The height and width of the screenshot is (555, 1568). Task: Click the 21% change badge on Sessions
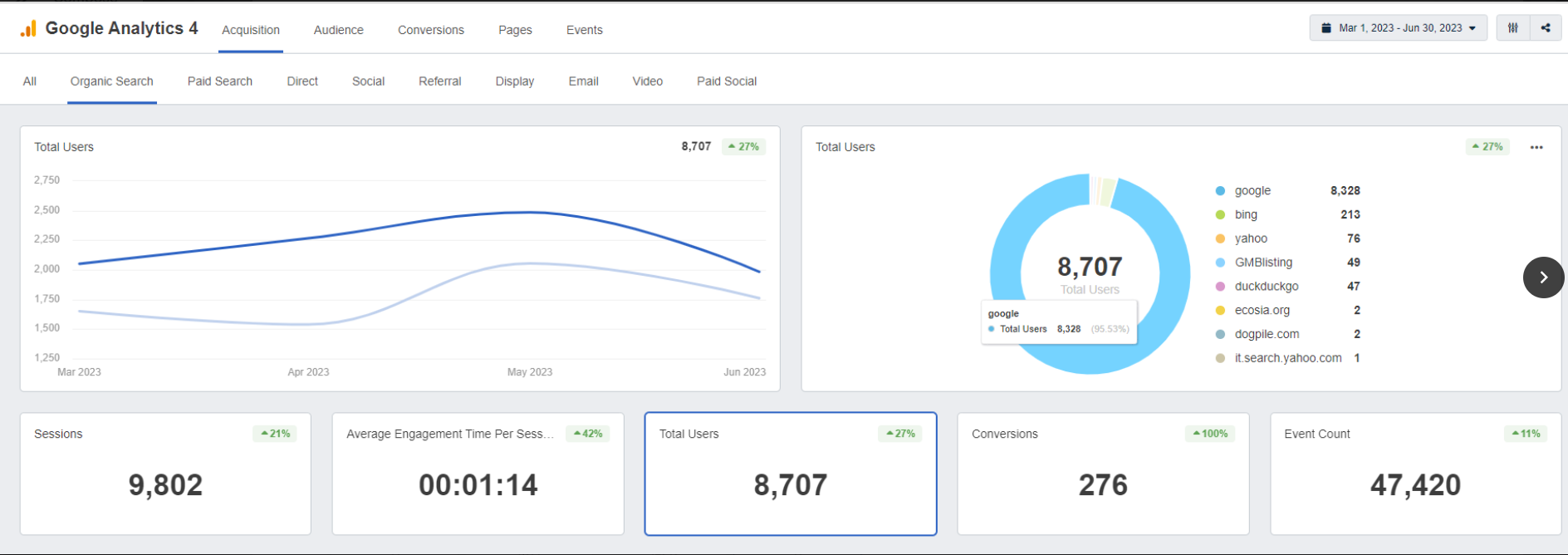(x=275, y=434)
